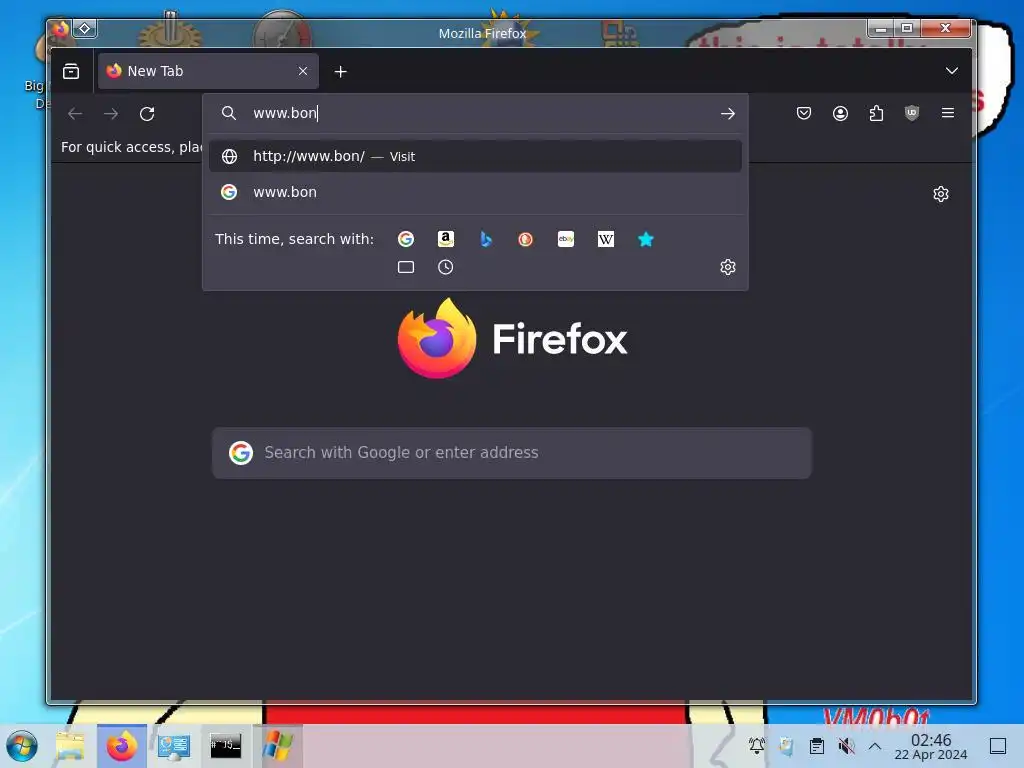
Task: Search history using the clock icon
Action: 445,267
